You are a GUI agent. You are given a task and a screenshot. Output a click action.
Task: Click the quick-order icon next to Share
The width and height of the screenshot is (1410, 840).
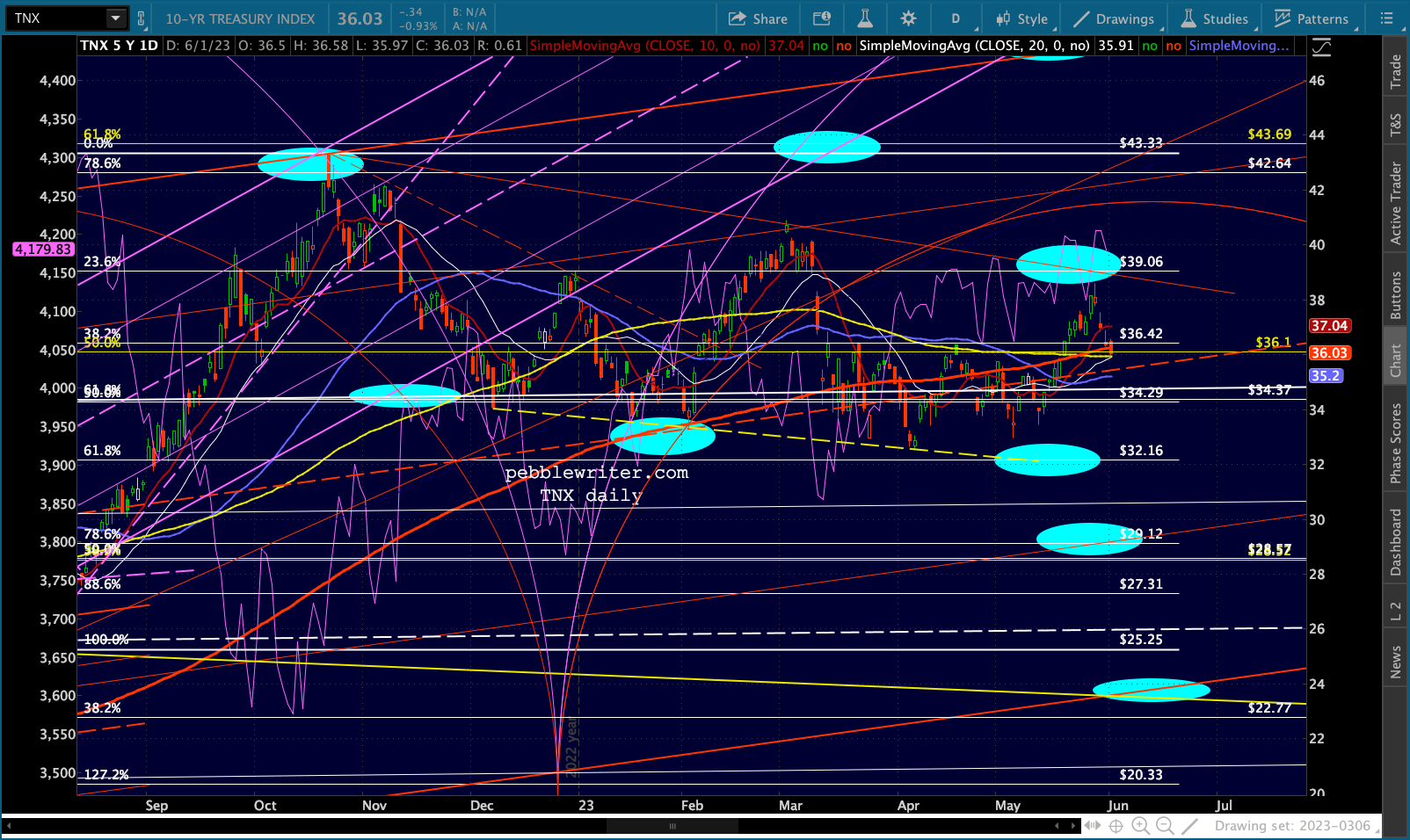(821, 18)
